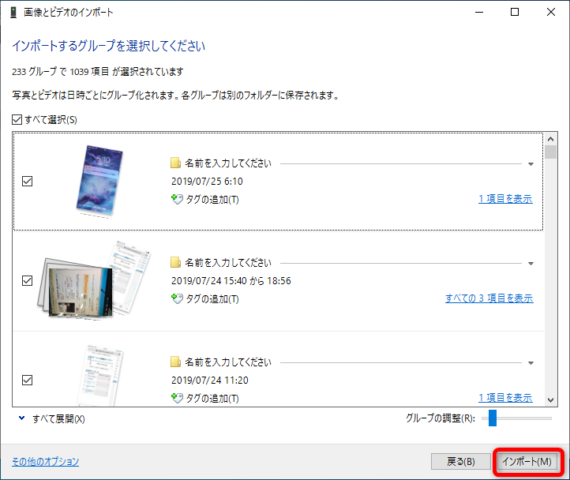Click the すべての 3 項目を表示 link
This screenshot has height=480, width=570.
pos(489,299)
